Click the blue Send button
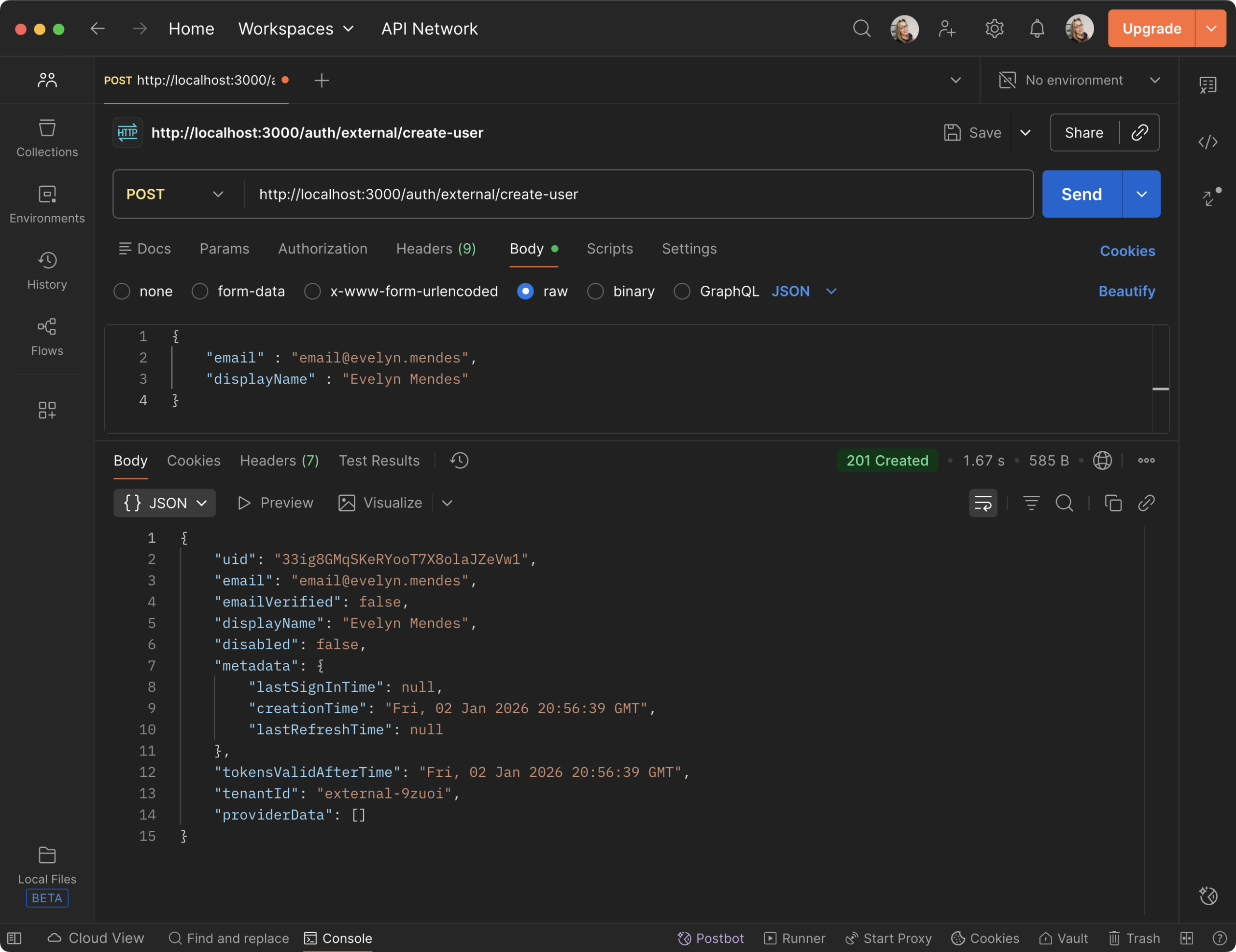The width and height of the screenshot is (1236, 952). point(1081,194)
